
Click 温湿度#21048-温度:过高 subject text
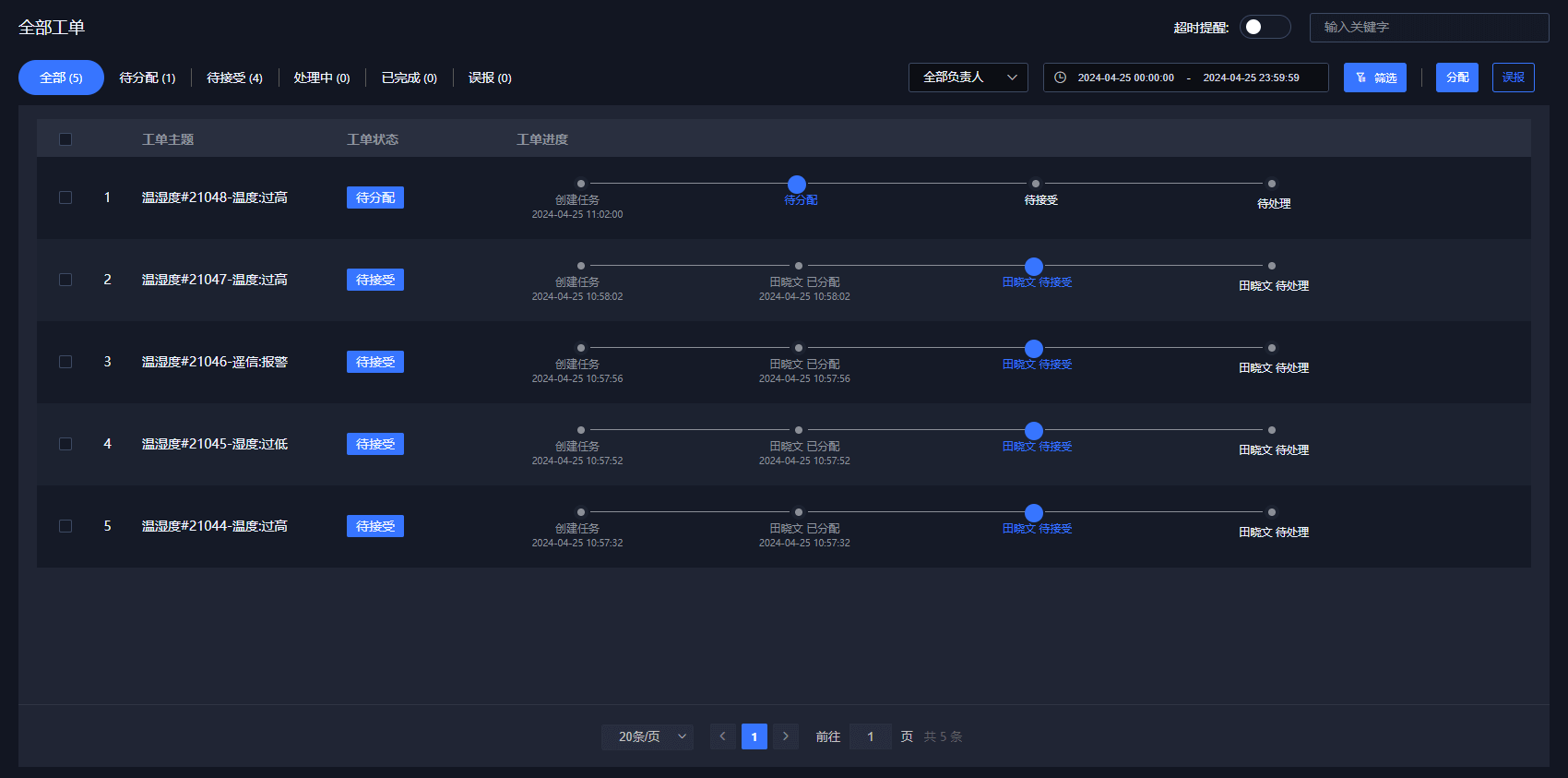[x=215, y=197]
